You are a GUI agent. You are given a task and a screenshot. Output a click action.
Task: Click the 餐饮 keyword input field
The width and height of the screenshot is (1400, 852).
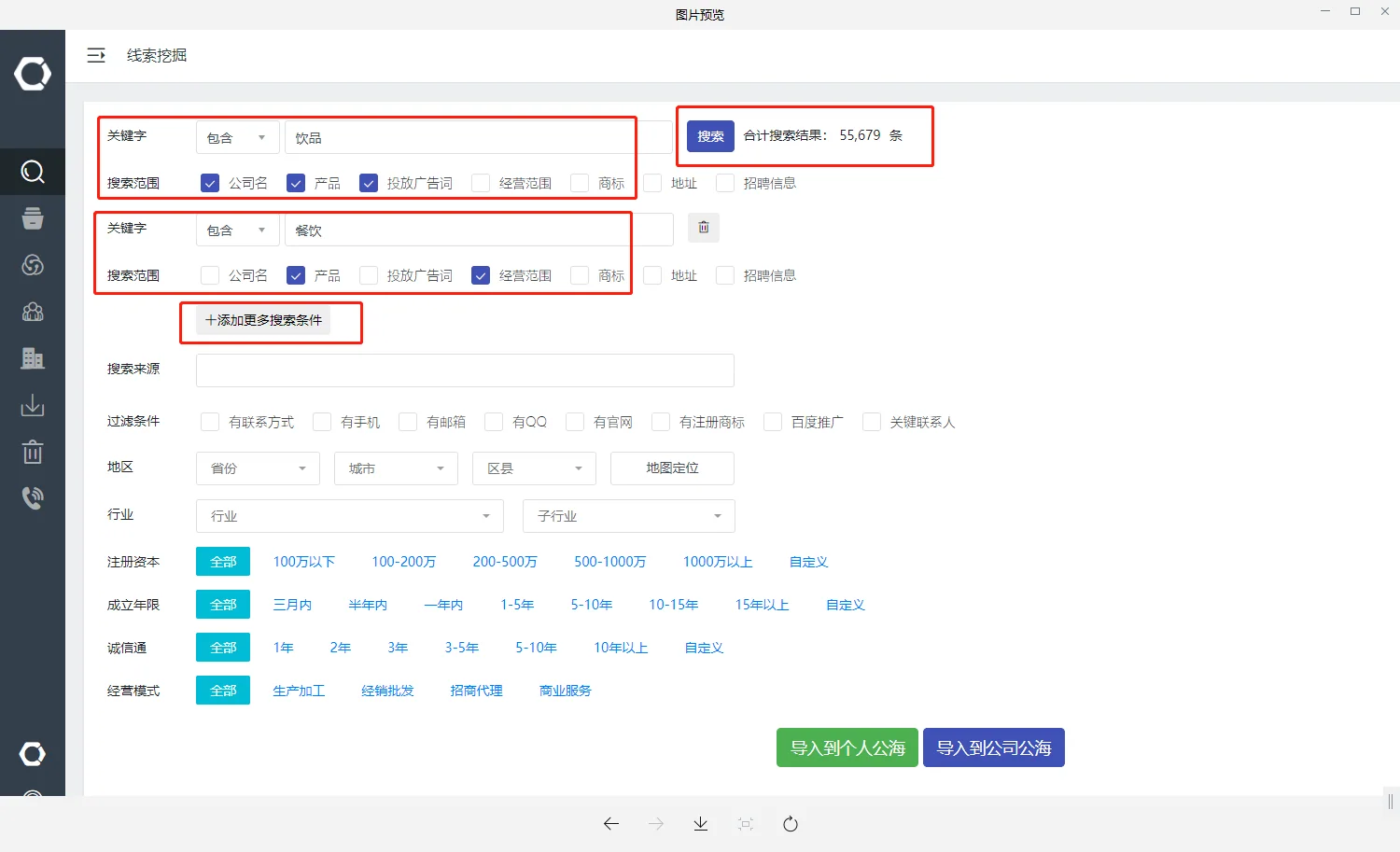point(479,230)
